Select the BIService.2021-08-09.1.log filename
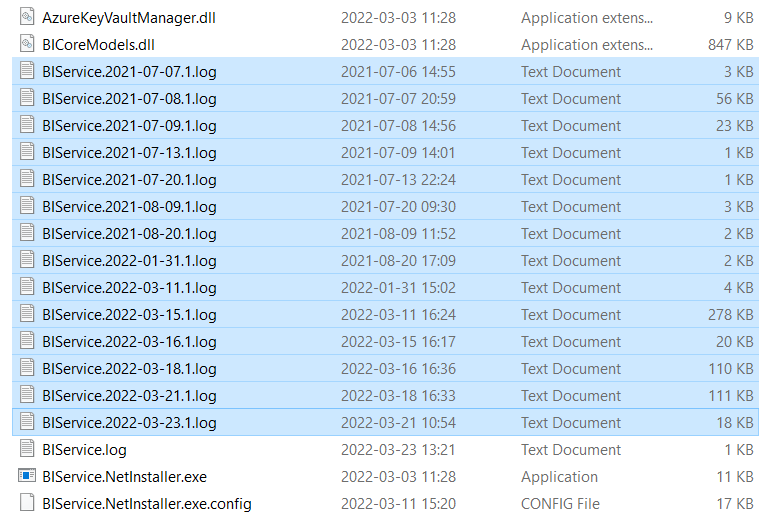The height and width of the screenshot is (516, 781). coord(129,207)
